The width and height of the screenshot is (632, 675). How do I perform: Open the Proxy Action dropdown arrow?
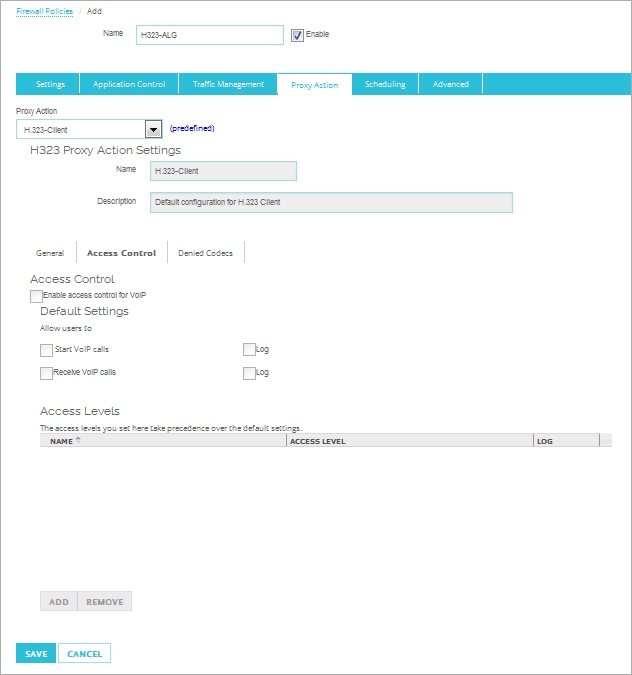(153, 129)
